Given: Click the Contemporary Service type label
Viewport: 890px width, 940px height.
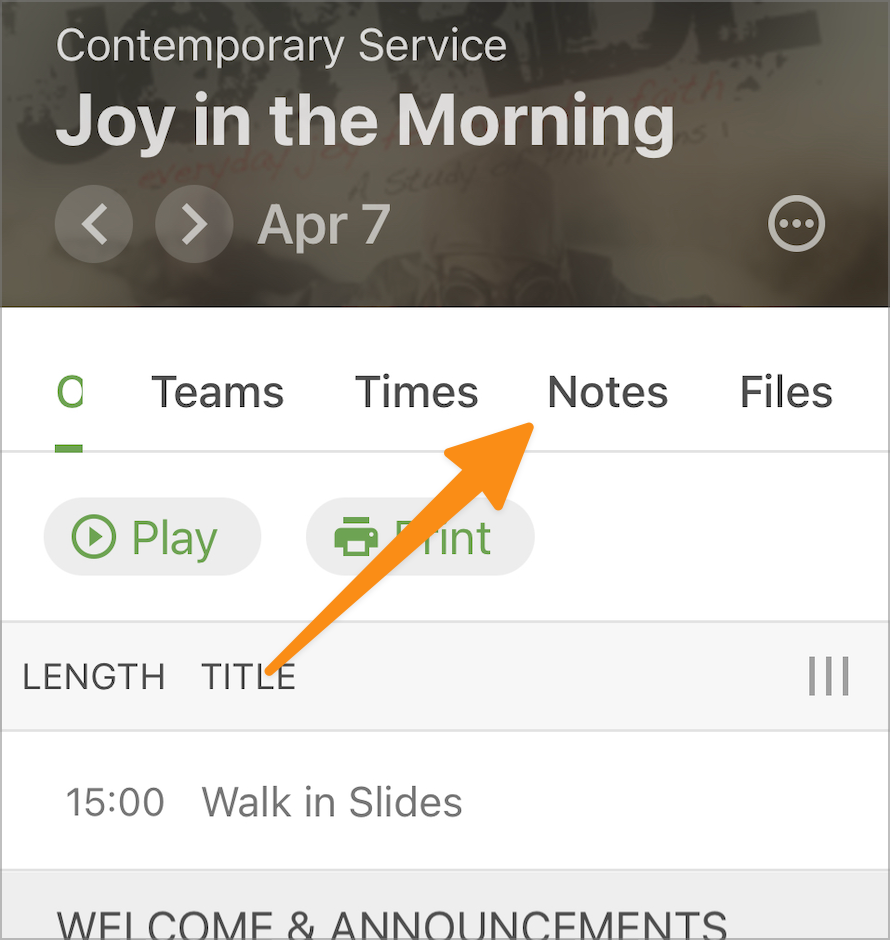Looking at the screenshot, I should [281, 46].
